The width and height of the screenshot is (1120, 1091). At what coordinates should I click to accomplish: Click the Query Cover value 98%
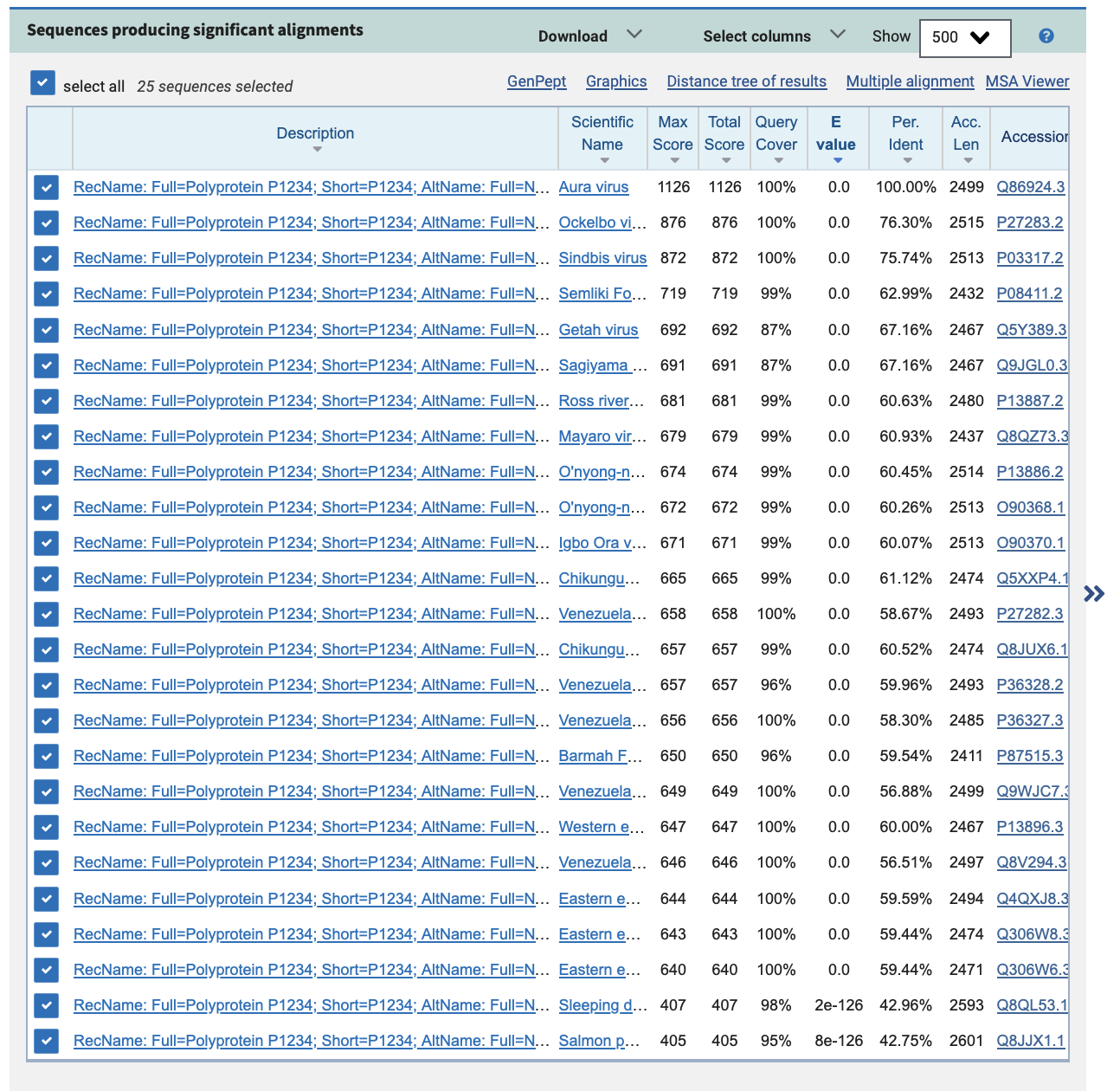point(776,1005)
